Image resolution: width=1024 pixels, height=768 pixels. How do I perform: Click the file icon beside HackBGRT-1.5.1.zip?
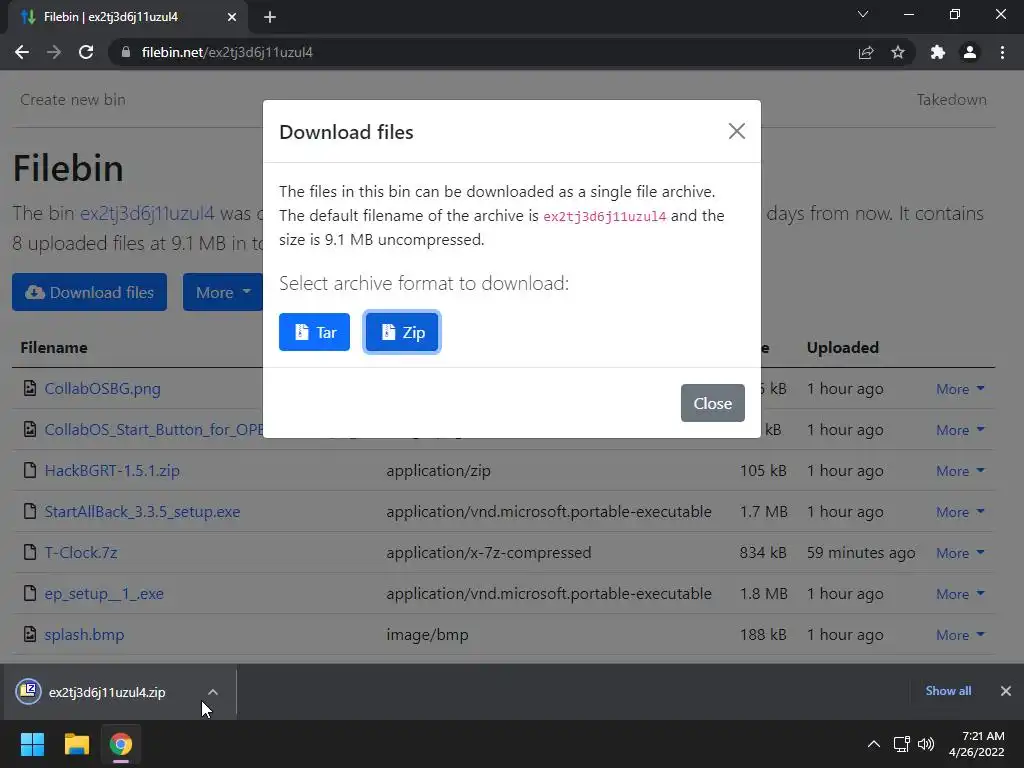pyautogui.click(x=29, y=470)
